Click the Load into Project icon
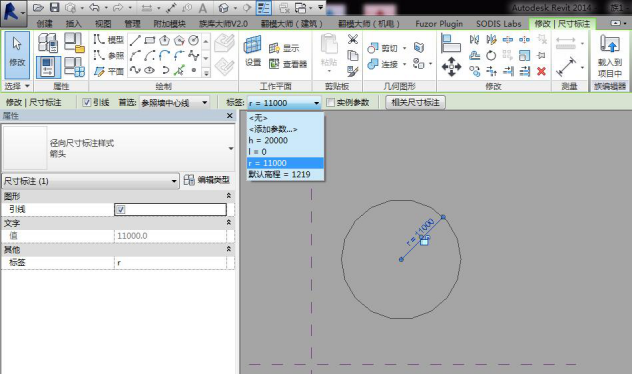 click(x=609, y=56)
